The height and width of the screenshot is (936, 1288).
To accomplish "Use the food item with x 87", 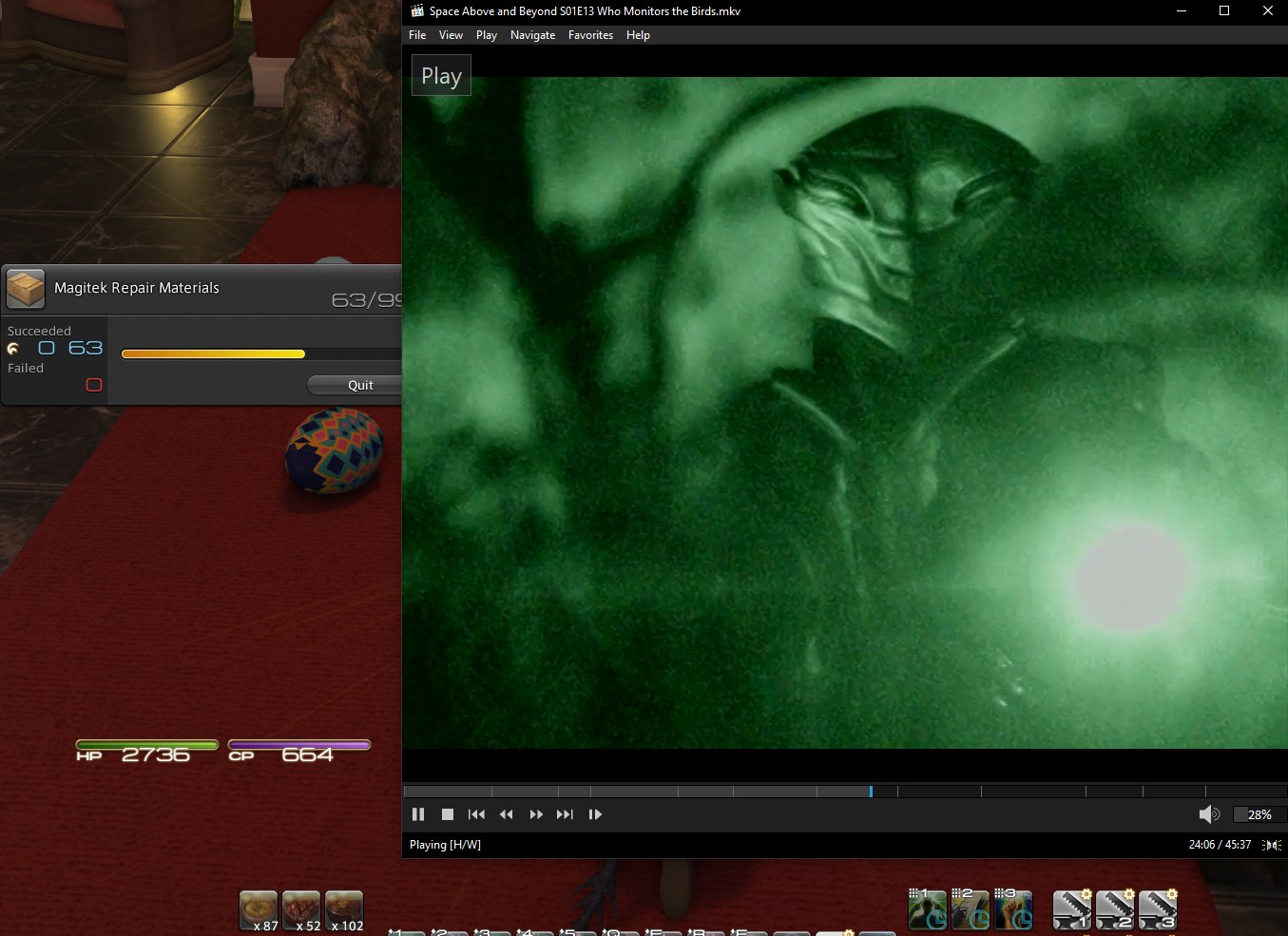I will click(259, 910).
